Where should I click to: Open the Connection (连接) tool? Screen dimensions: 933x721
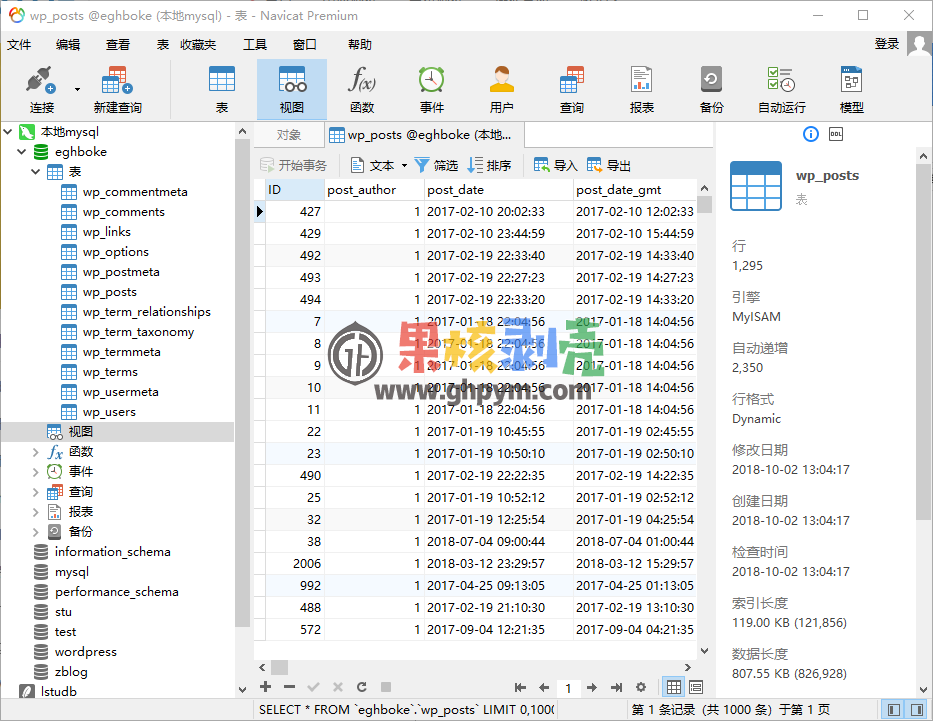click(x=42, y=89)
